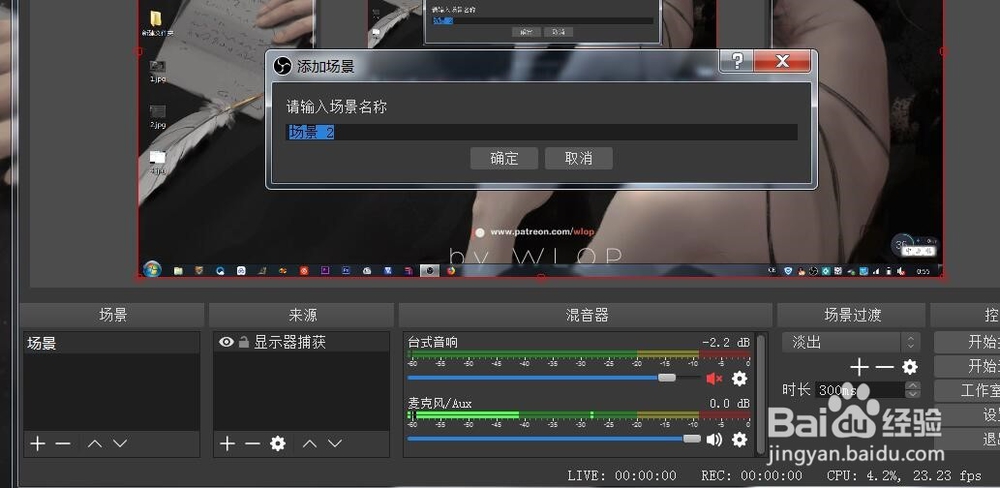This screenshot has width=1000, height=488.
Task: Click the yellow folder desktop icon in preview
Action: [x=156, y=22]
